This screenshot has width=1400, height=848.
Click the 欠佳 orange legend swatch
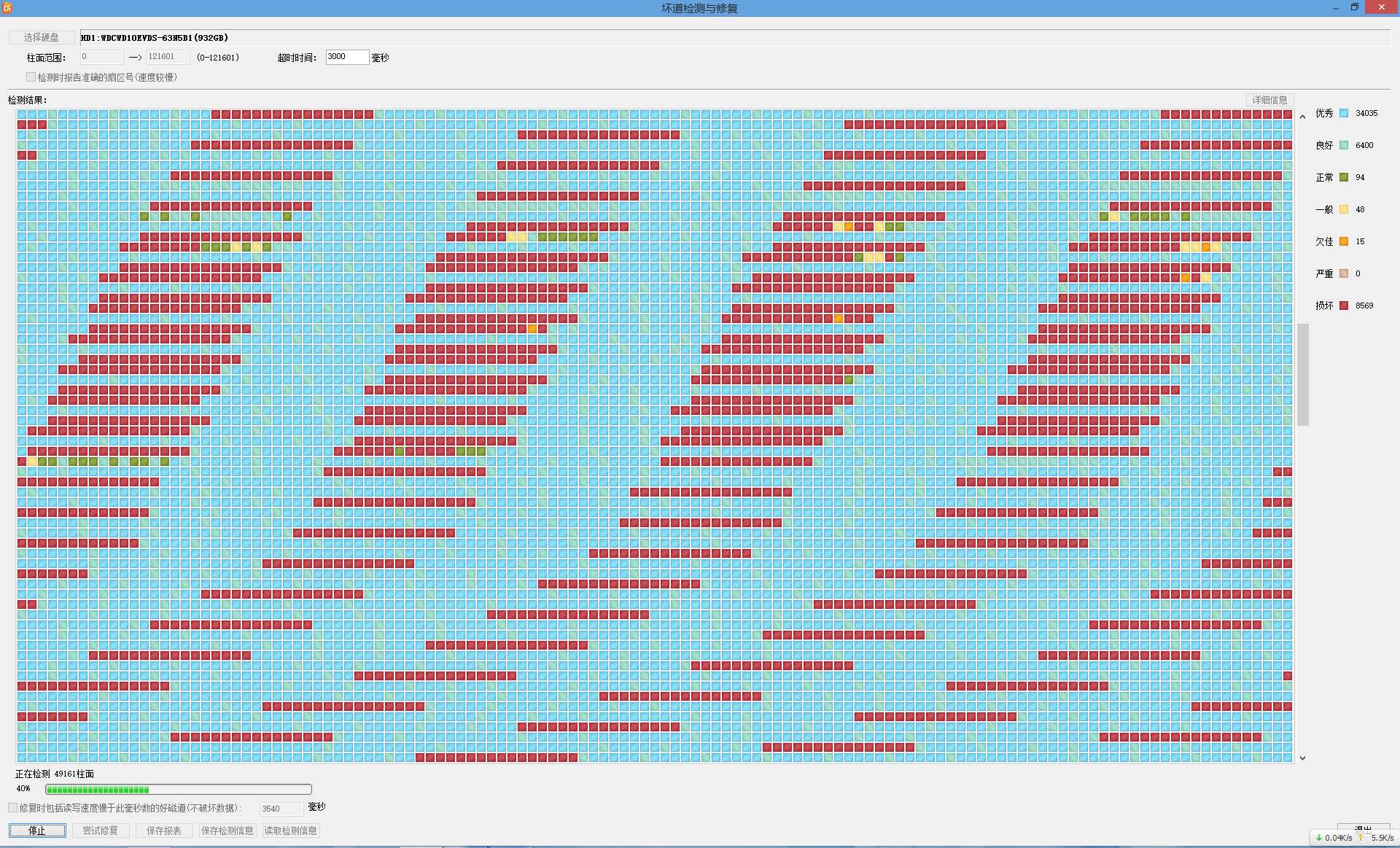pyautogui.click(x=1343, y=241)
